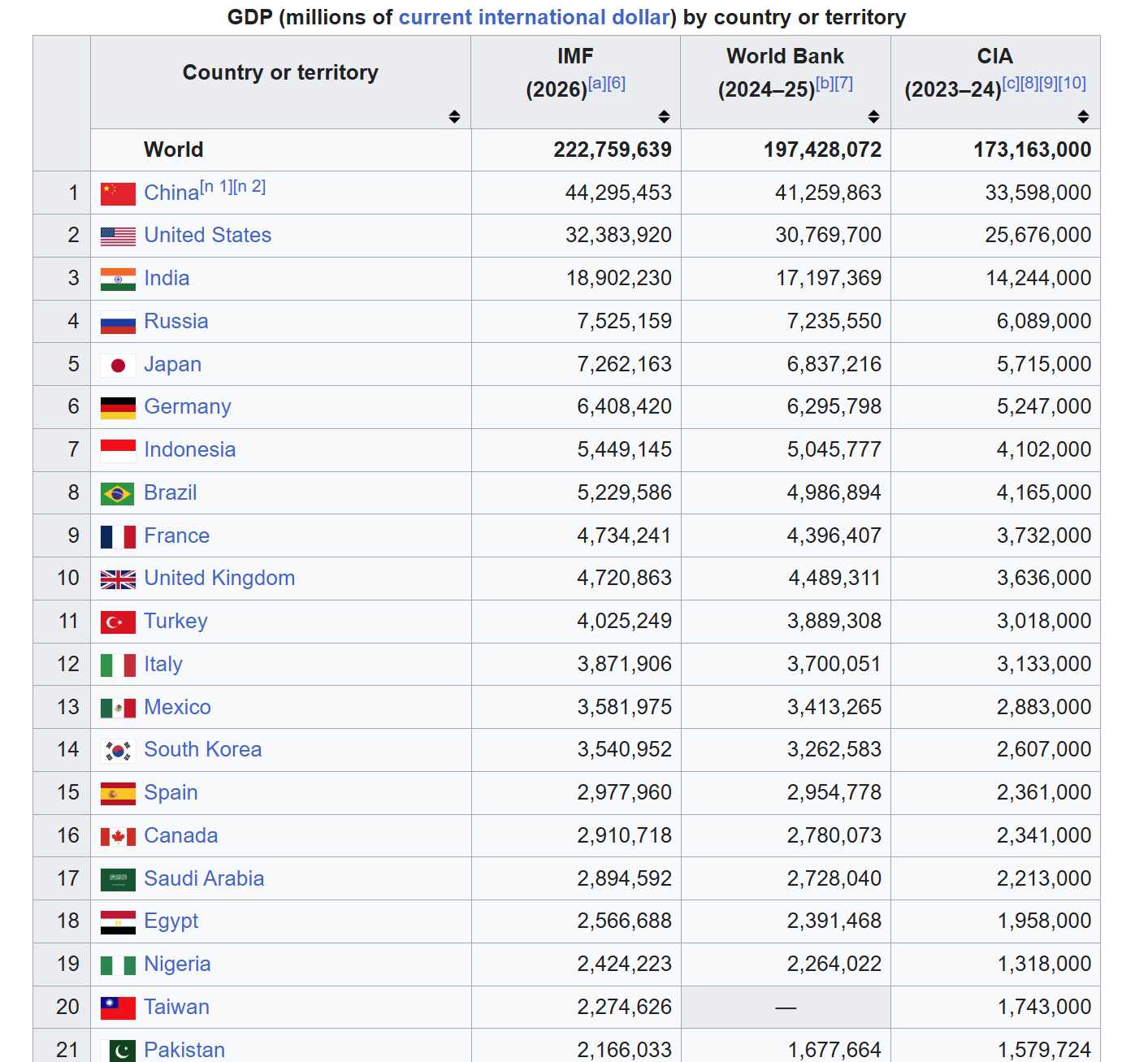The image size is (1148, 1062).
Task: Open the Indonesia article link
Action: 190,449
